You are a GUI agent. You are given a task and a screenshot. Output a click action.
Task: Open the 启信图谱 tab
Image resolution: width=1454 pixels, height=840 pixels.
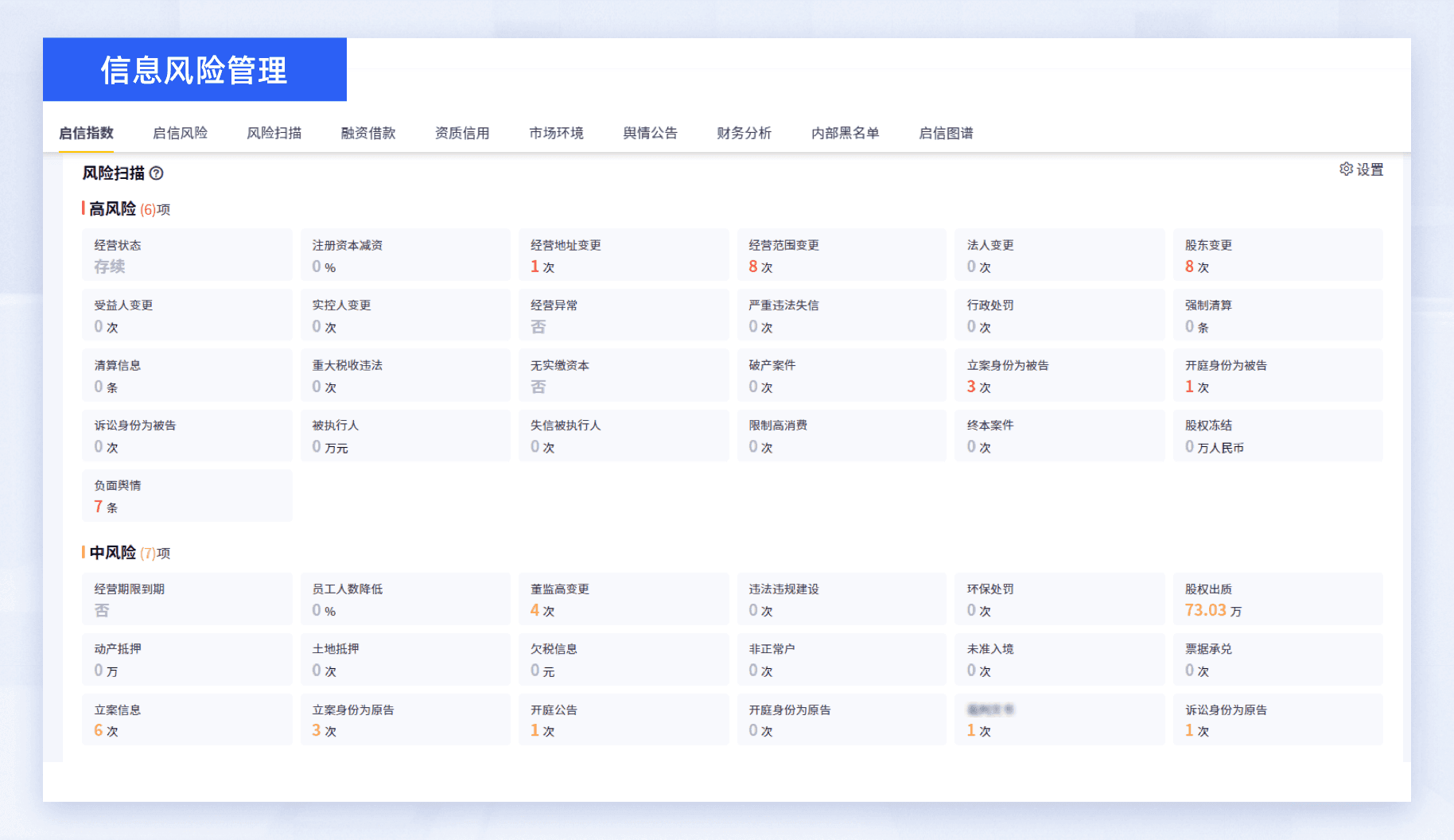pyautogui.click(x=946, y=133)
